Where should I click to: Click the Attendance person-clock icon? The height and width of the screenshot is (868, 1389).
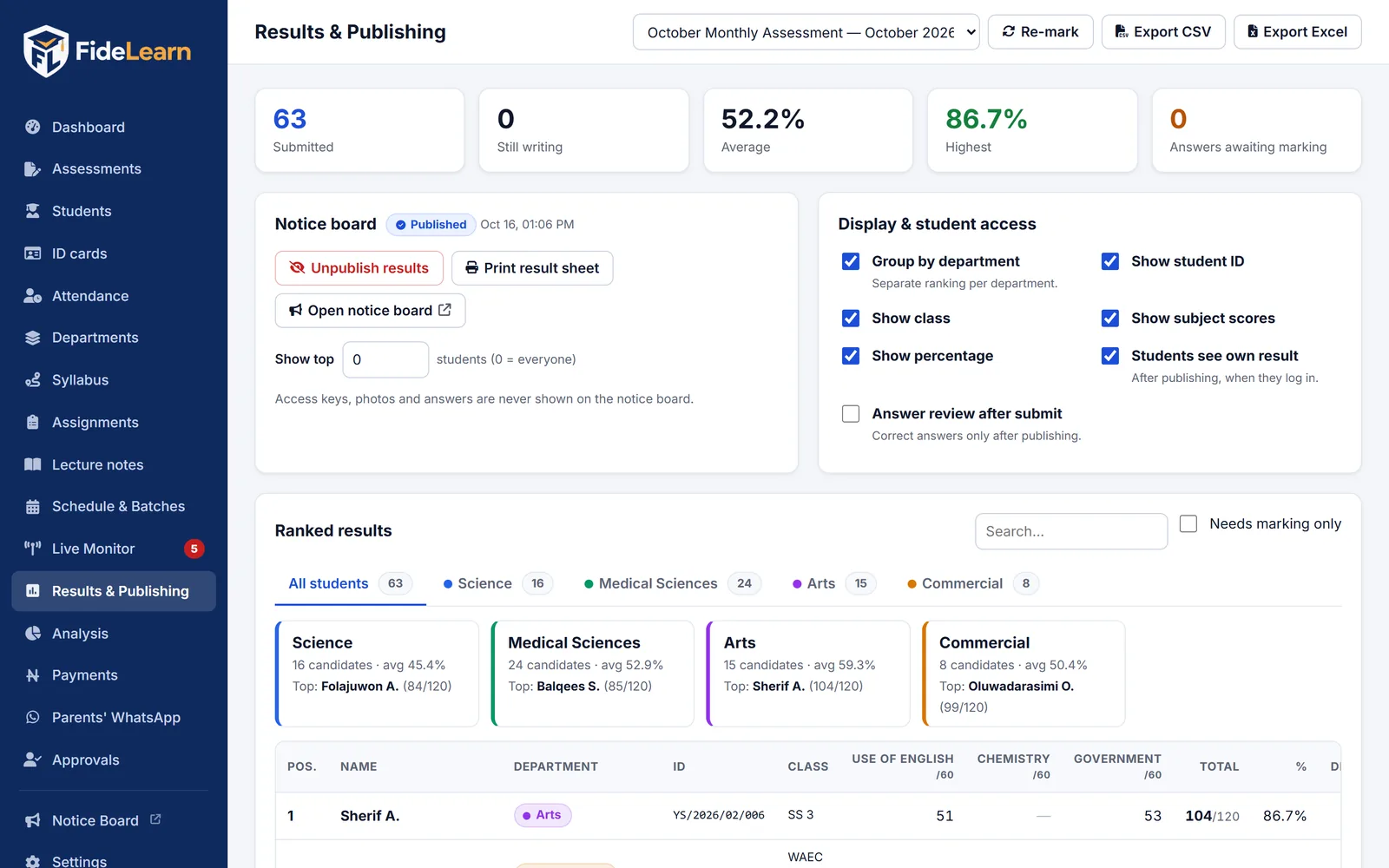[33, 296]
